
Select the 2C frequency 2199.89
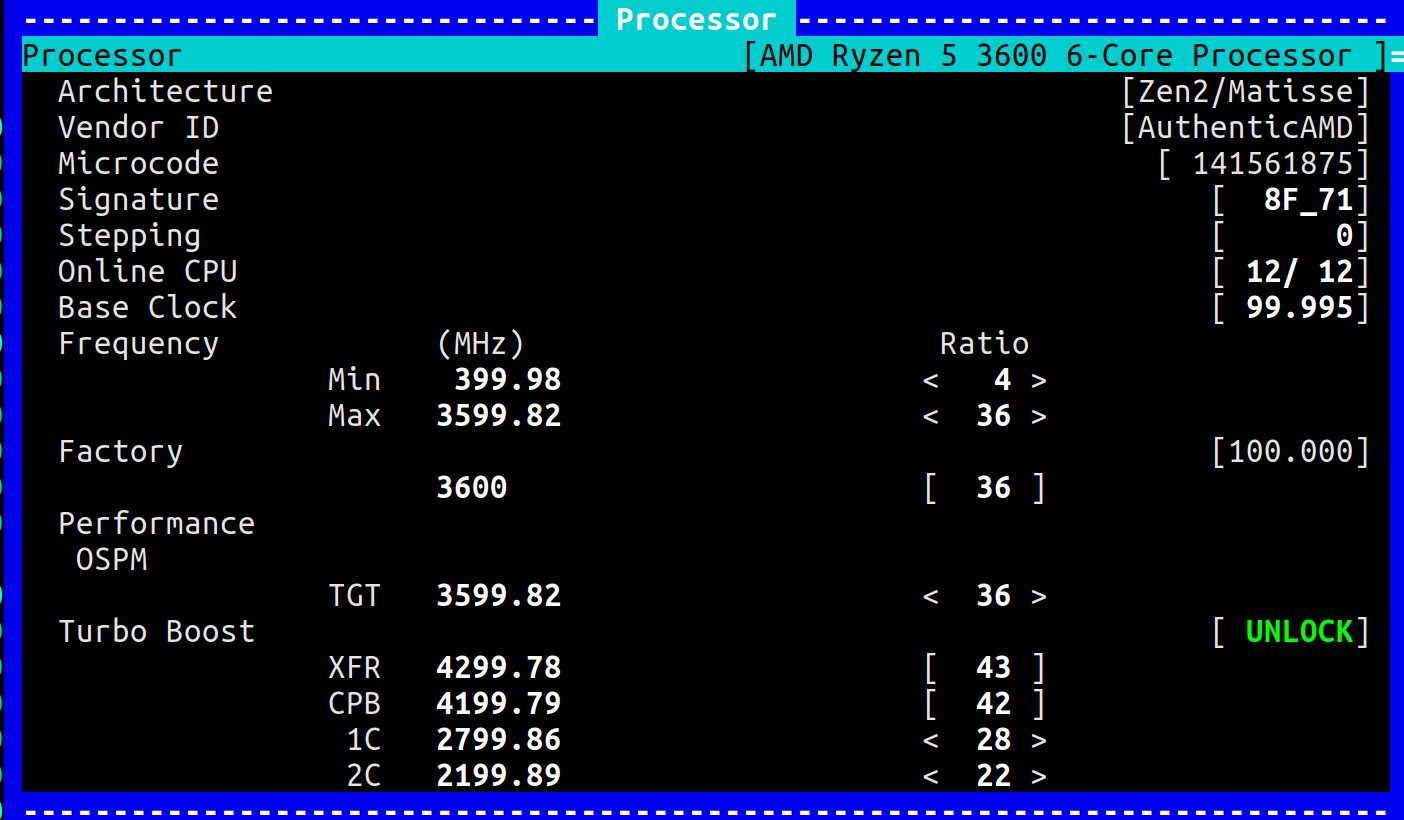(498, 776)
